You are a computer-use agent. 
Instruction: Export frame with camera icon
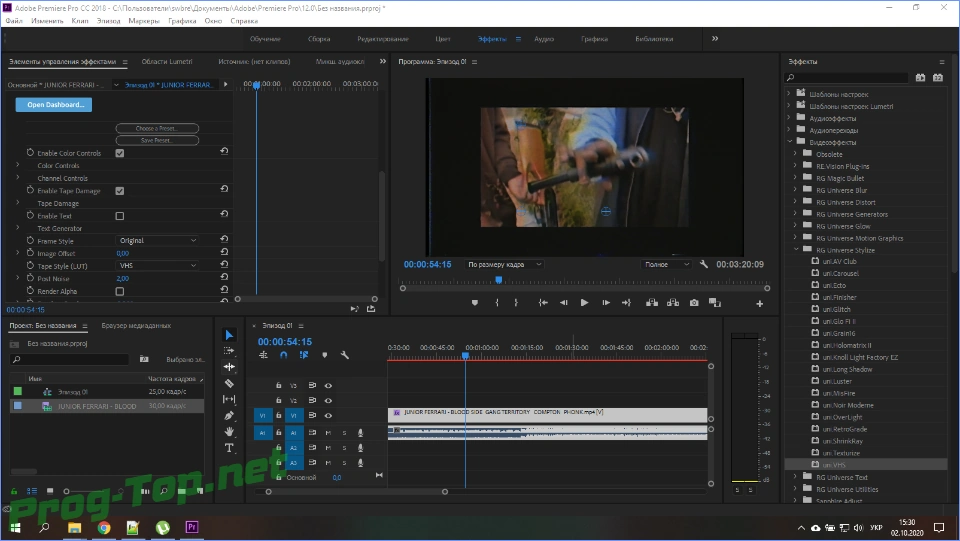694,302
